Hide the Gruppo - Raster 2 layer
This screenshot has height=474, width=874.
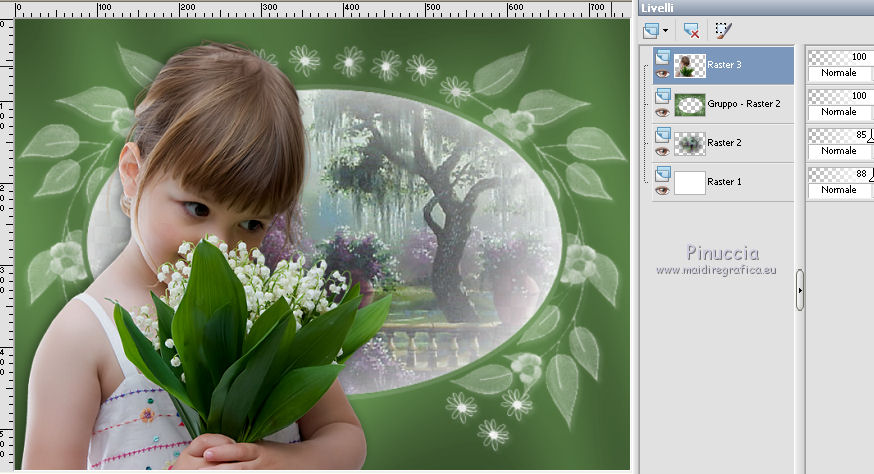click(662, 113)
